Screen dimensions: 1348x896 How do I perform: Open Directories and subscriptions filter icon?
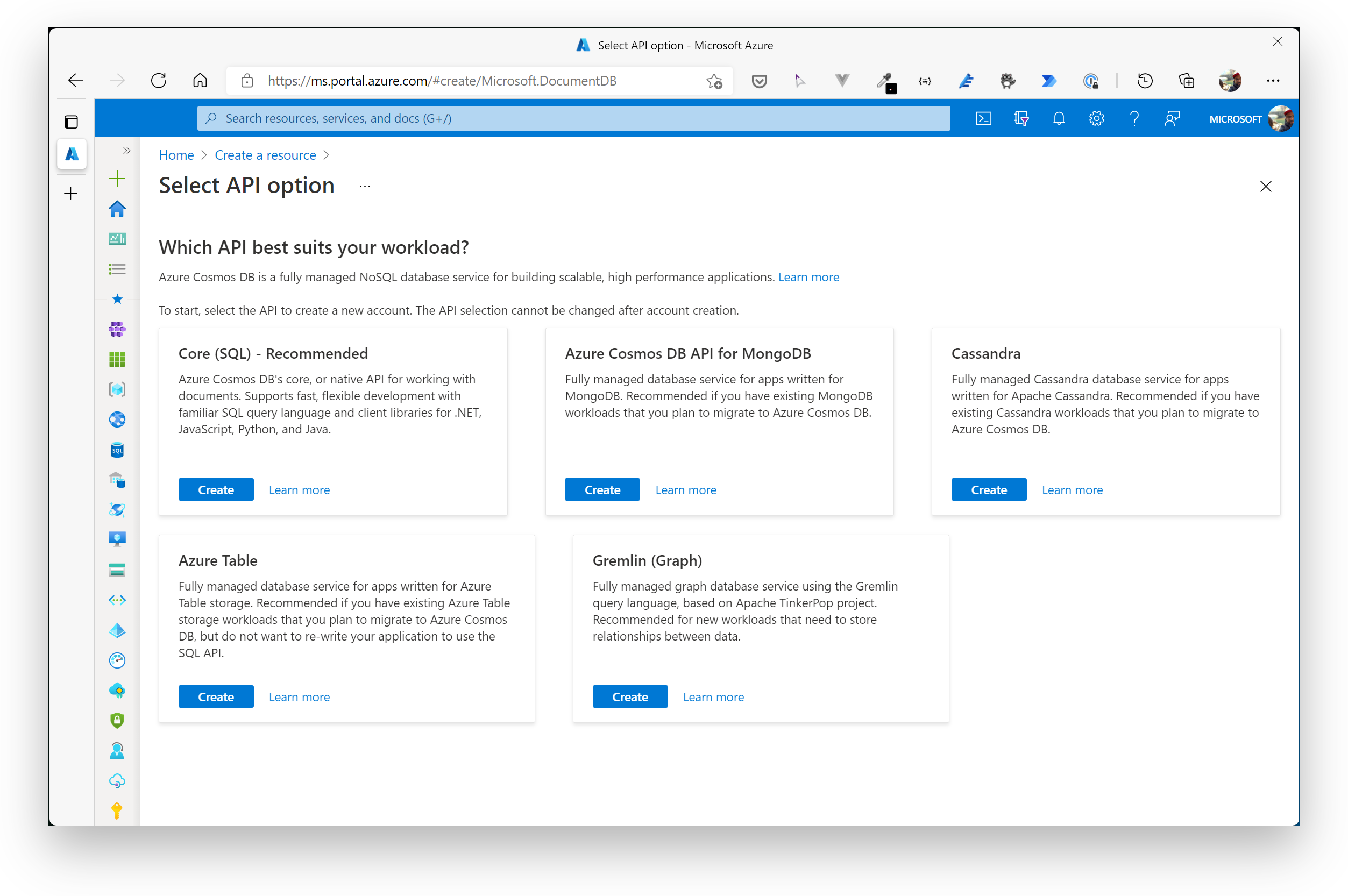(x=1020, y=118)
